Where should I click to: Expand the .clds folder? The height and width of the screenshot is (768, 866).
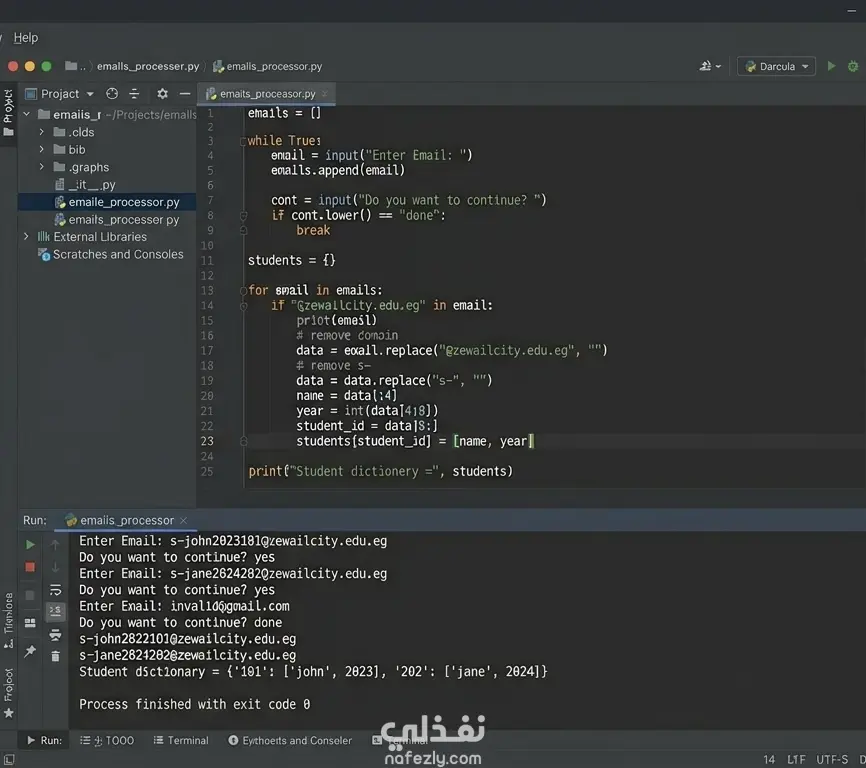41,132
